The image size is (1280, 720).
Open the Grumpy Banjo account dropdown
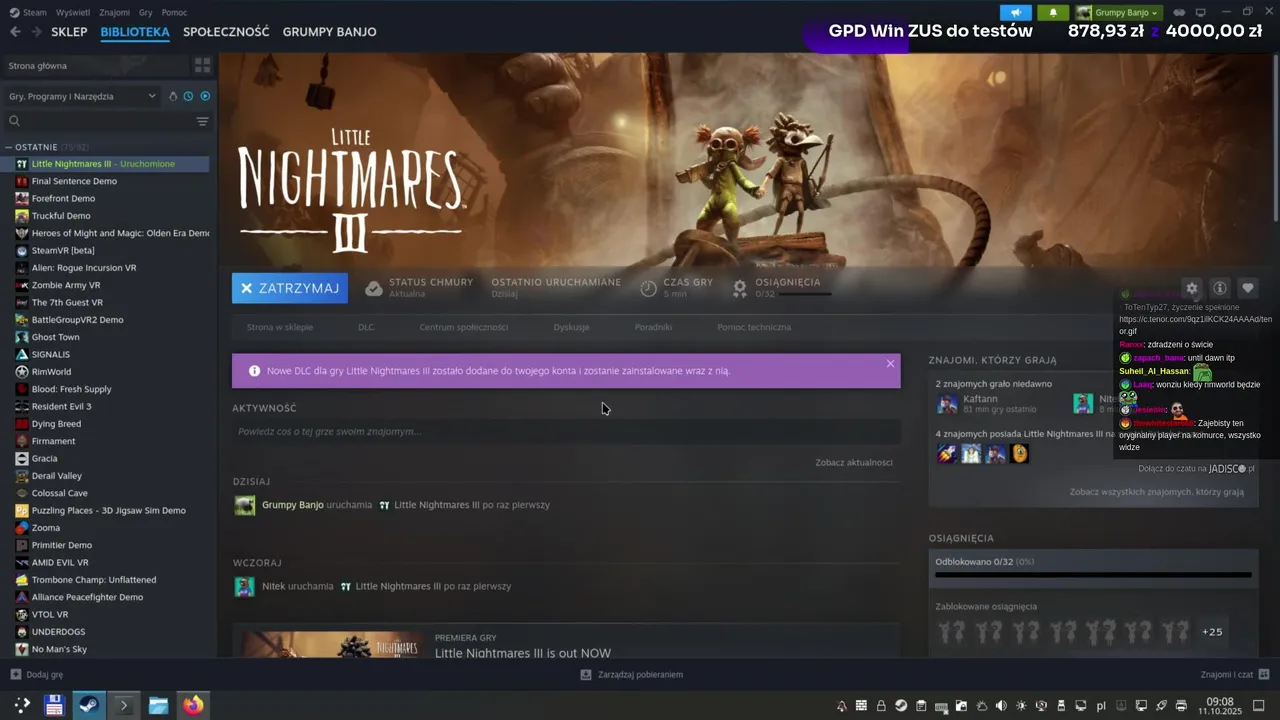point(1118,13)
